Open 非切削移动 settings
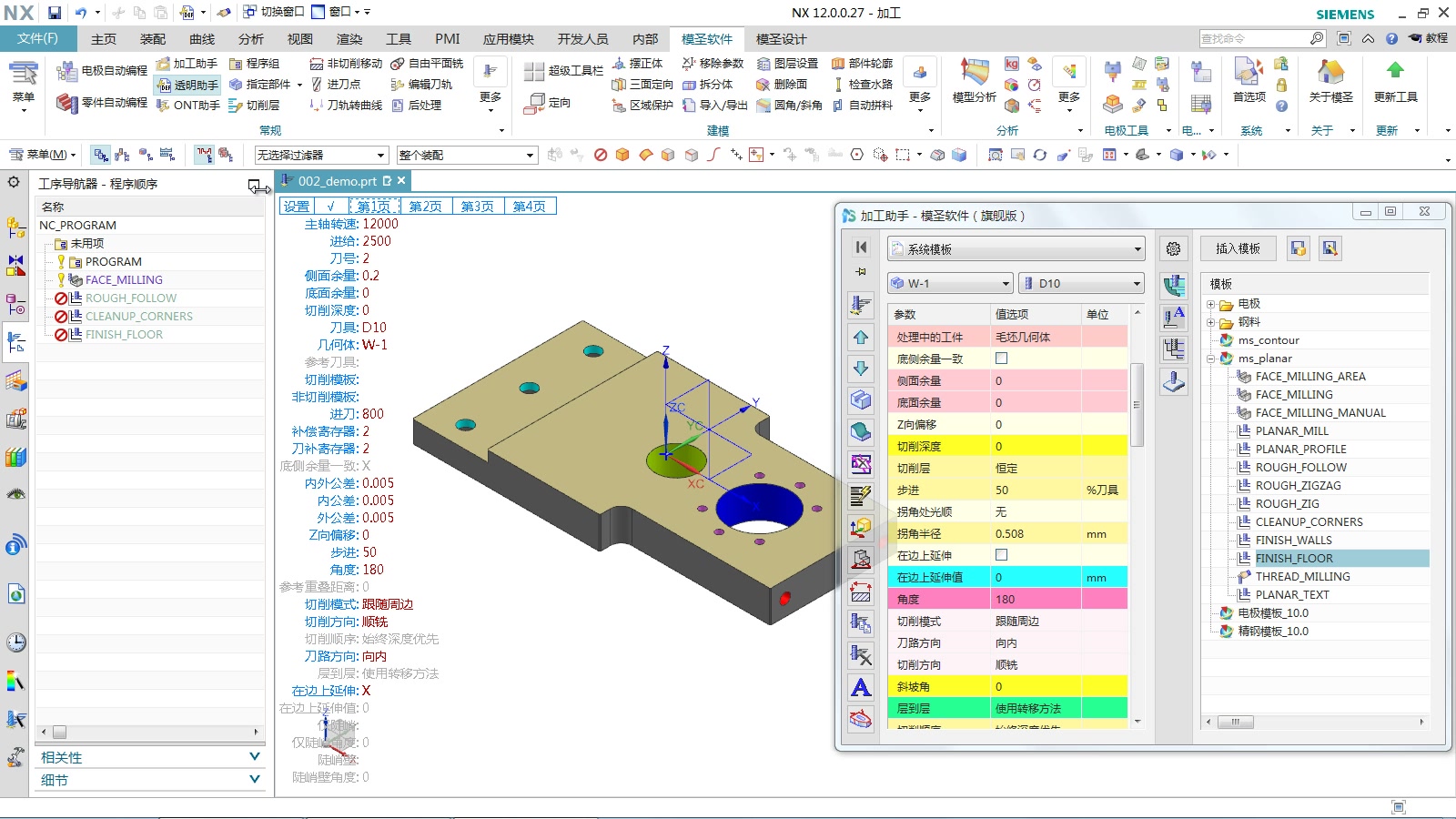Viewport: 1456px width, 819px height. pyautogui.click(x=346, y=64)
